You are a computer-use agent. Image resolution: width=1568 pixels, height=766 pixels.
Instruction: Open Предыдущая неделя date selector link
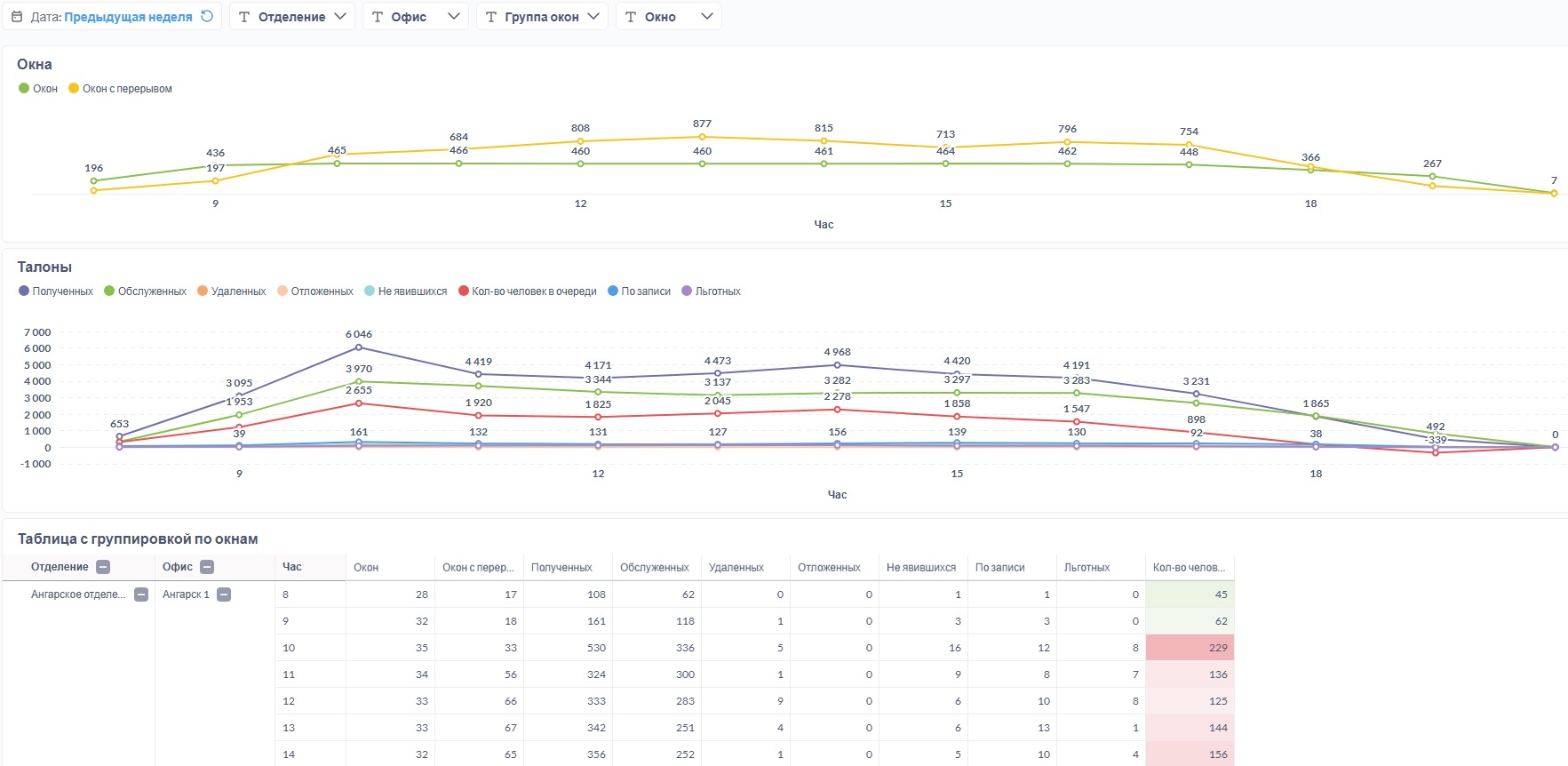[128, 17]
